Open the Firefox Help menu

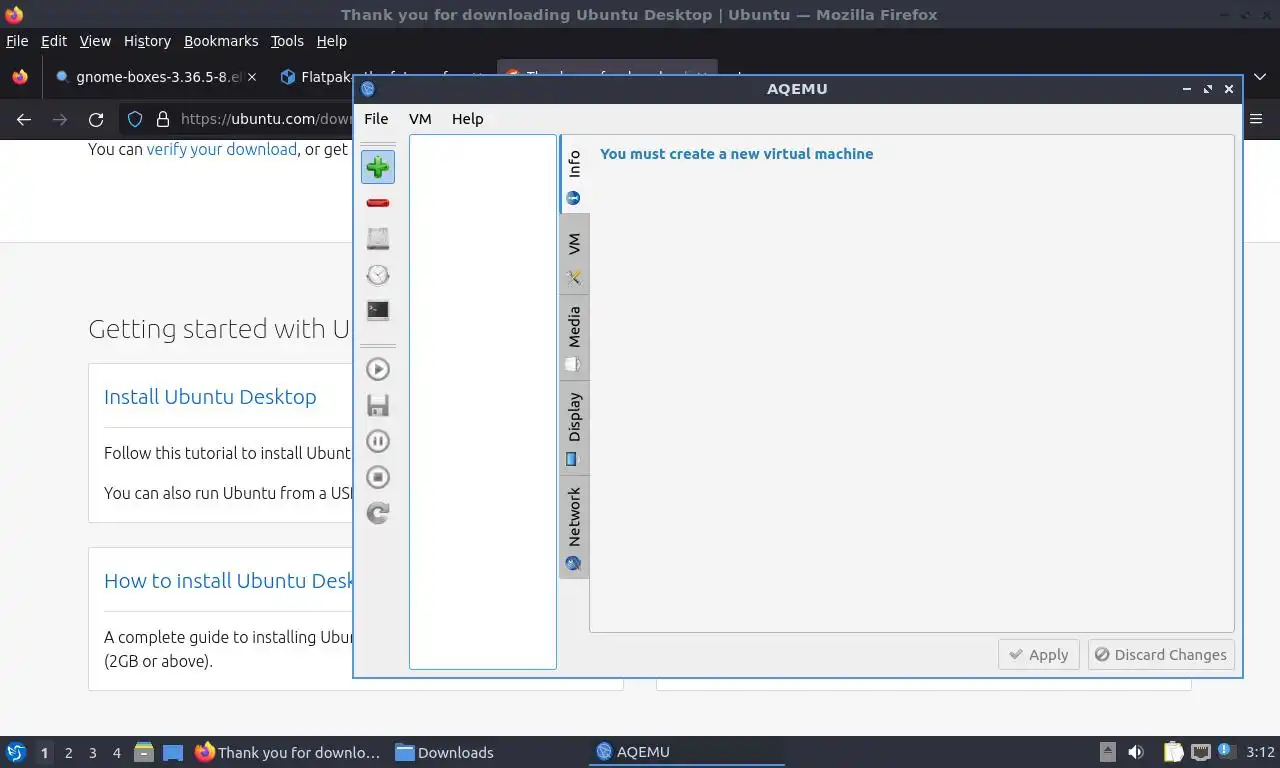(331, 41)
